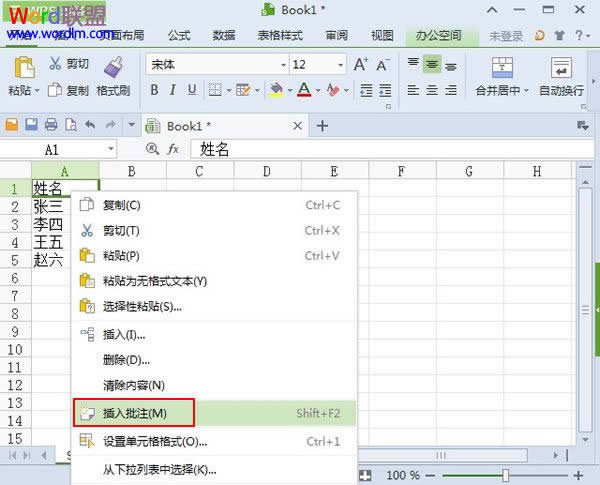Click cell D3 in the spreadsheet

[x=266, y=224]
